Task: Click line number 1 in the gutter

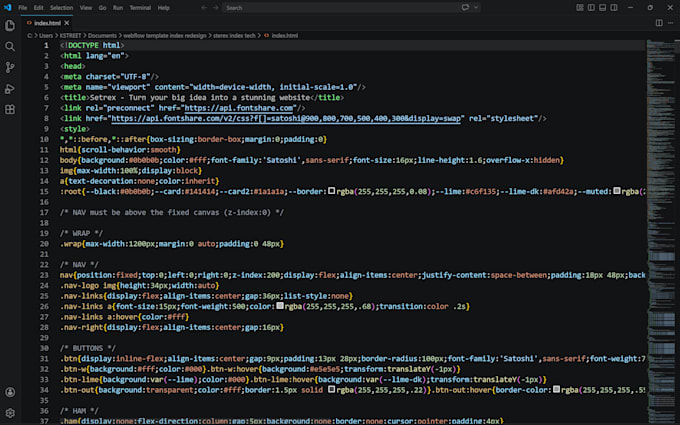Action: point(46,45)
